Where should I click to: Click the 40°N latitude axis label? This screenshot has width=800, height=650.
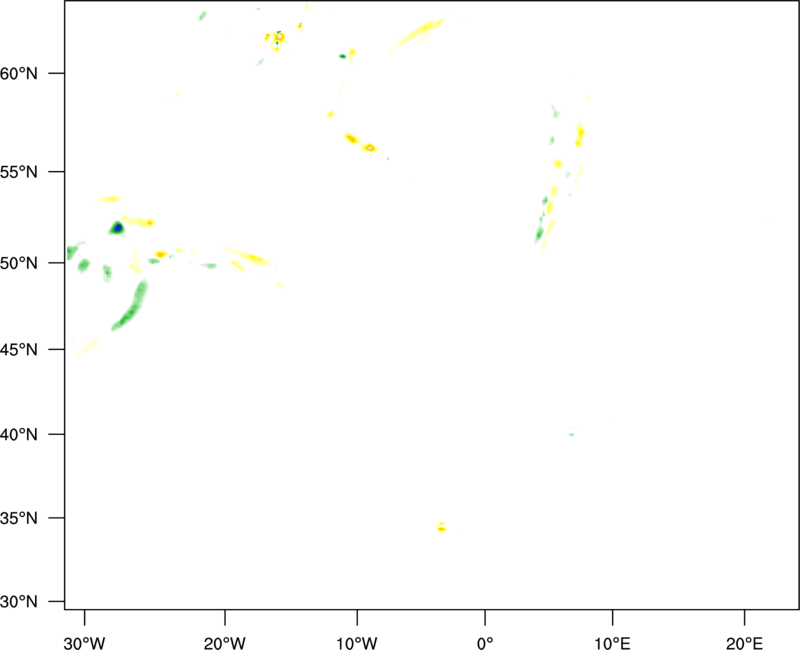click(19, 435)
